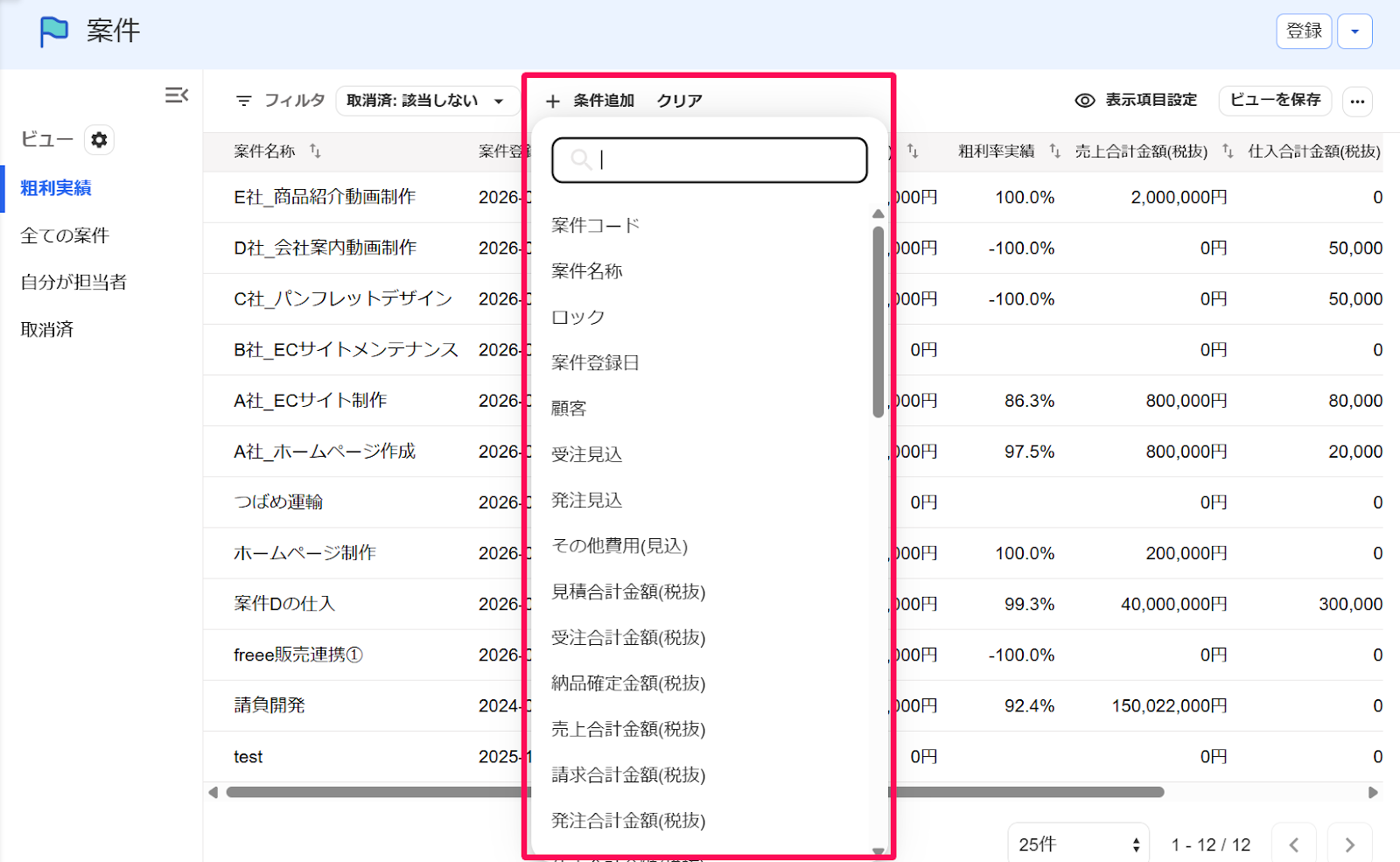The width and height of the screenshot is (1400, 862).
Task: Open row 請負開発
Action: 269,705
